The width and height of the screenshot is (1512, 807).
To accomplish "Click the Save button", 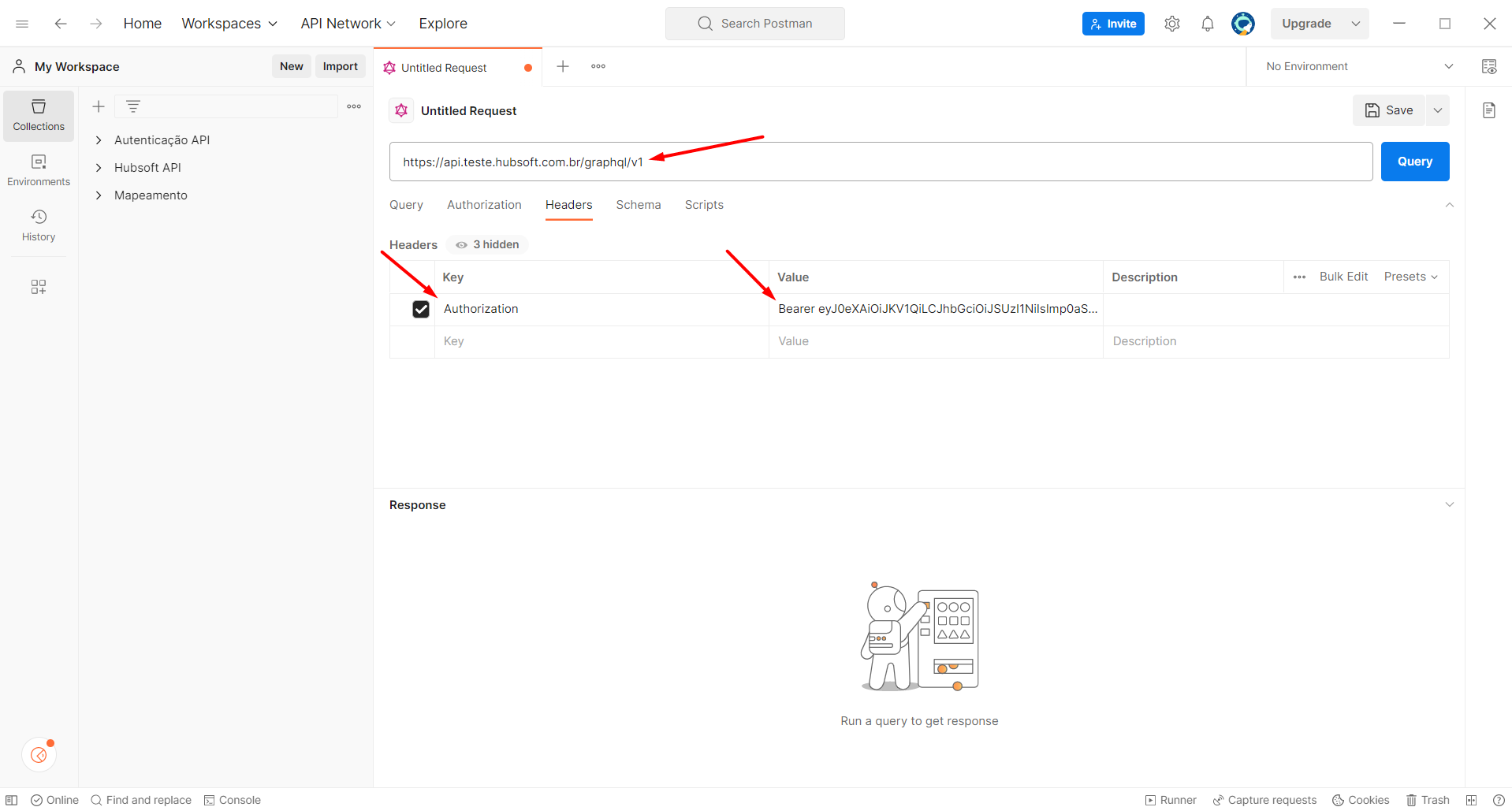I will [1389, 110].
